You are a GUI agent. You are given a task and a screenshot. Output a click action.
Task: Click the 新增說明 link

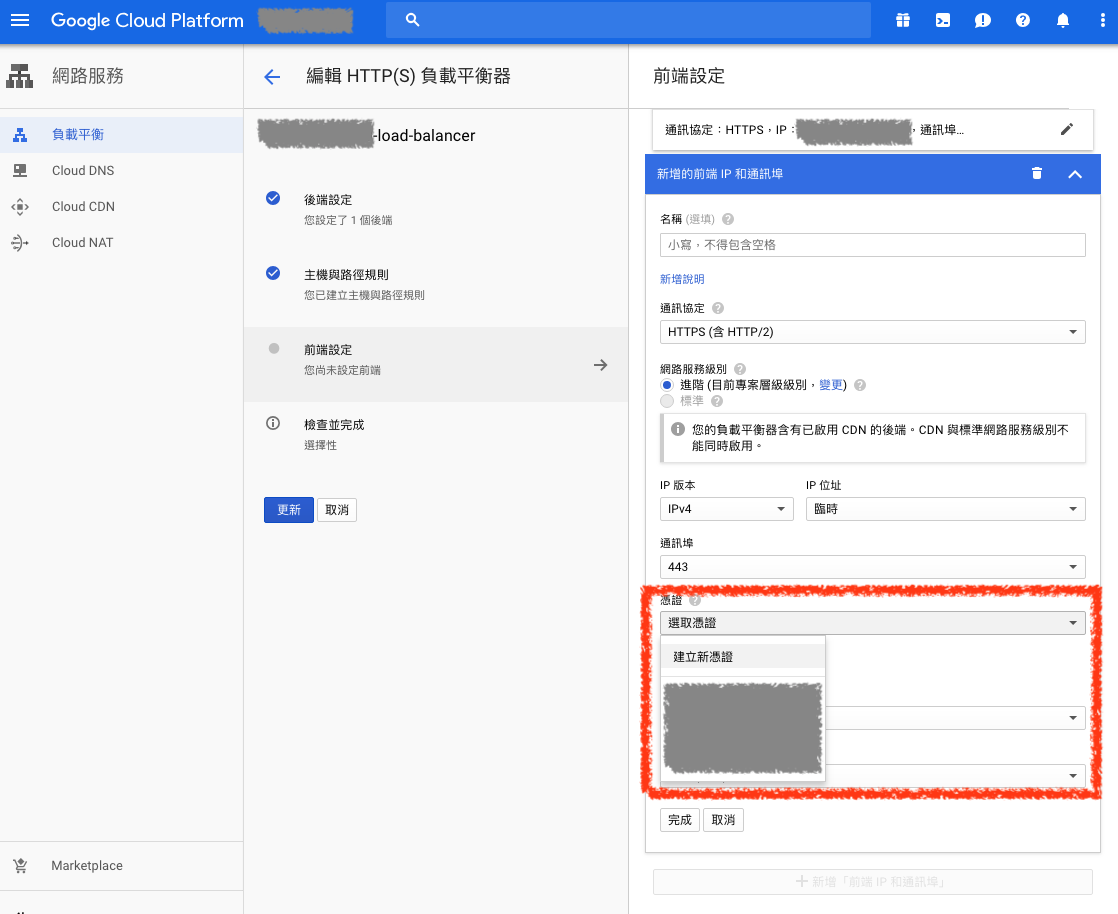tap(682, 279)
